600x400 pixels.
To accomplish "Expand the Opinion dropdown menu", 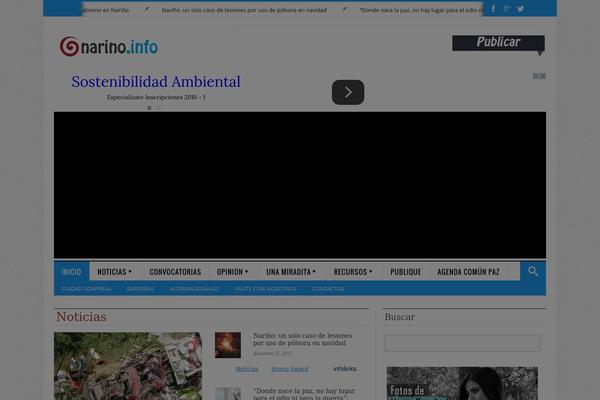I will [232, 271].
